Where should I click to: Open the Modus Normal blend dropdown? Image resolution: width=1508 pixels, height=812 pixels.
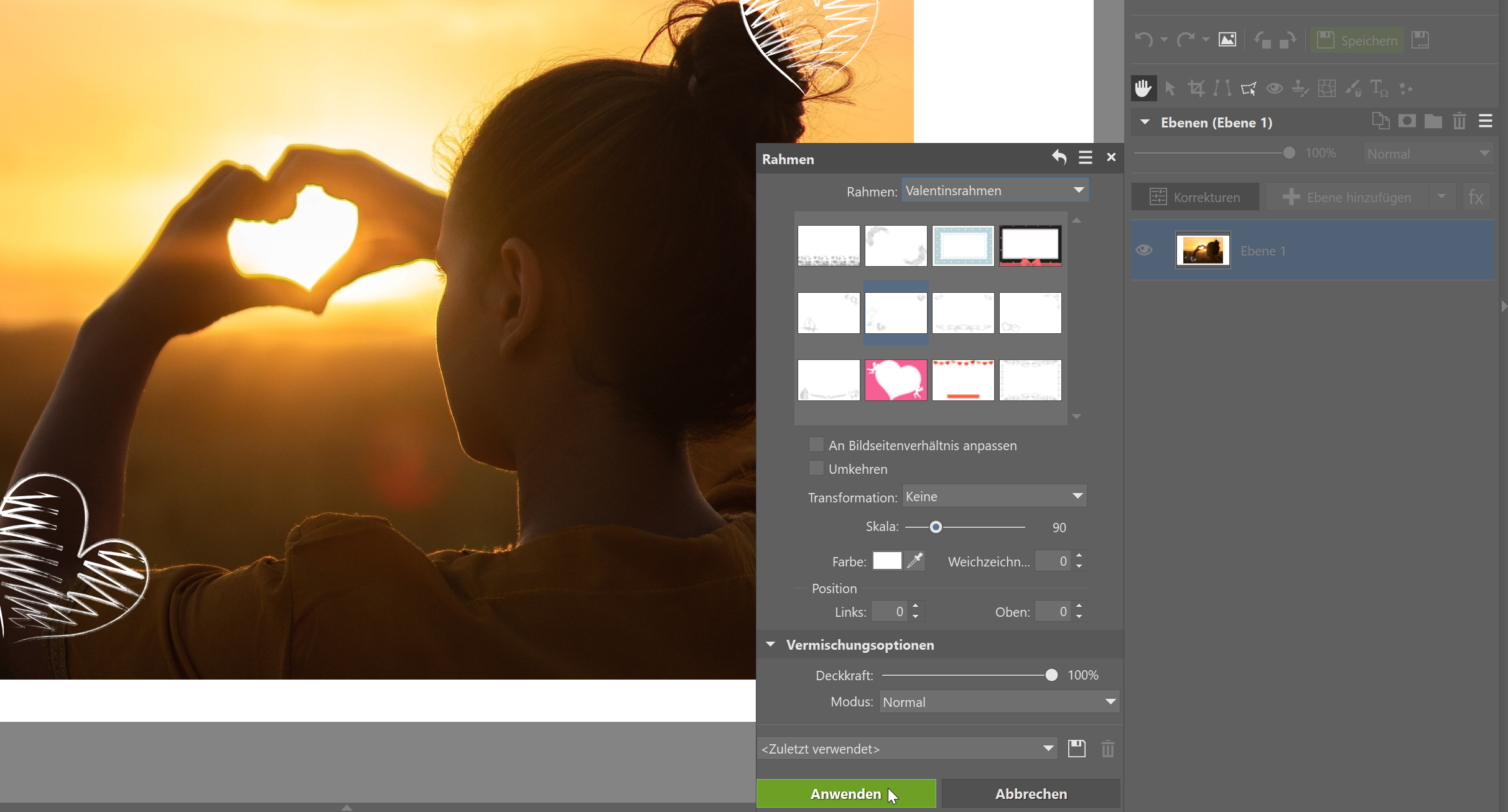click(999, 702)
